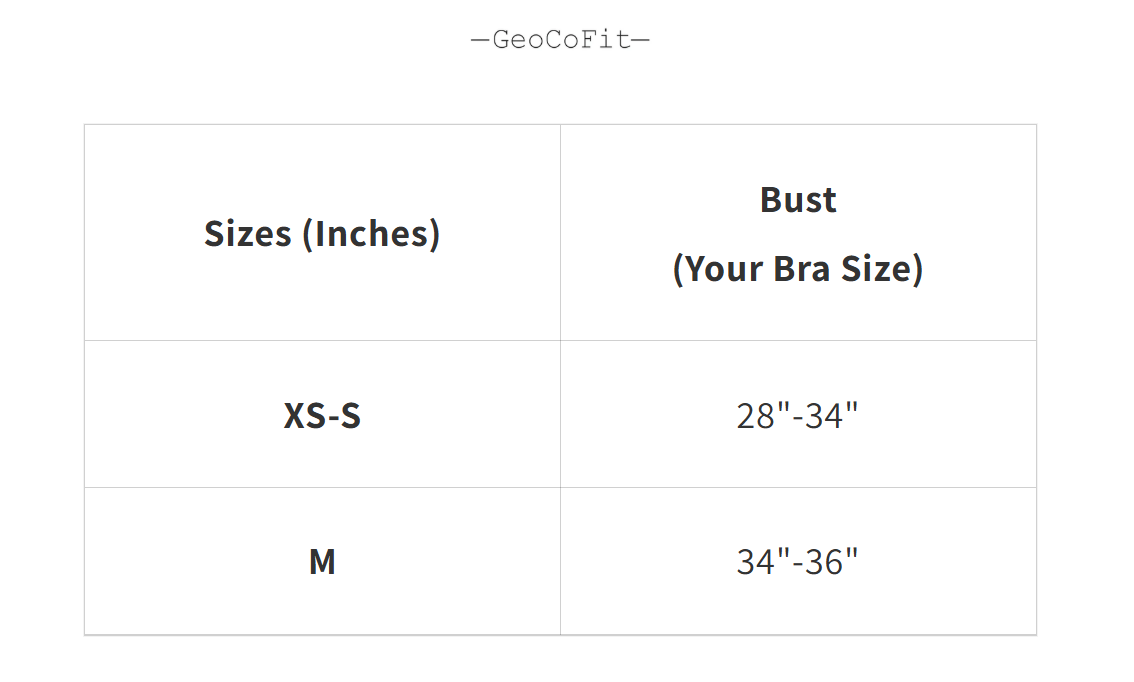Click the dash after the GeoCoFit title
This screenshot has width=1134, height=682.
point(641,40)
